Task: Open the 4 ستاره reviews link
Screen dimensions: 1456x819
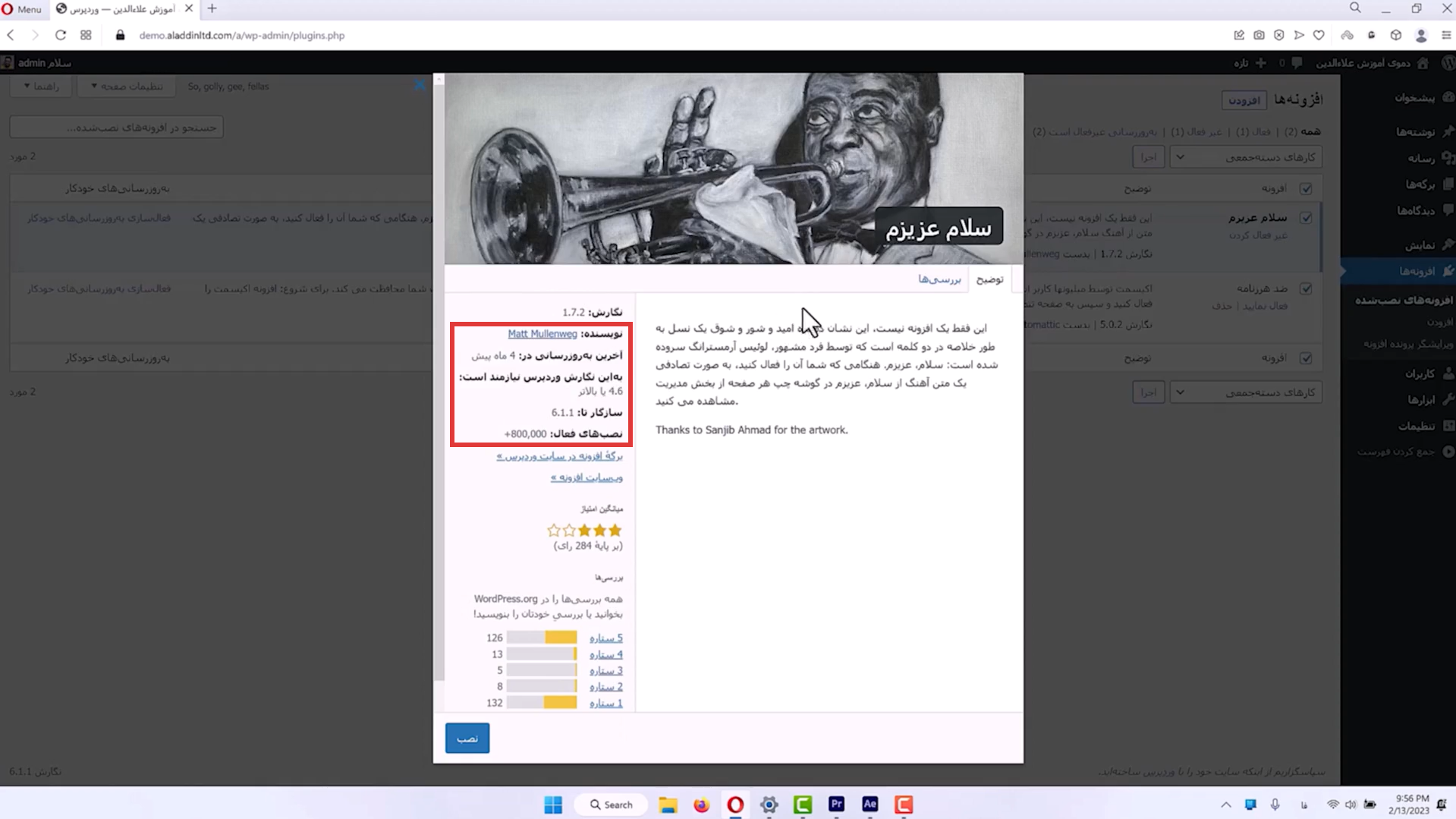Action: point(606,654)
